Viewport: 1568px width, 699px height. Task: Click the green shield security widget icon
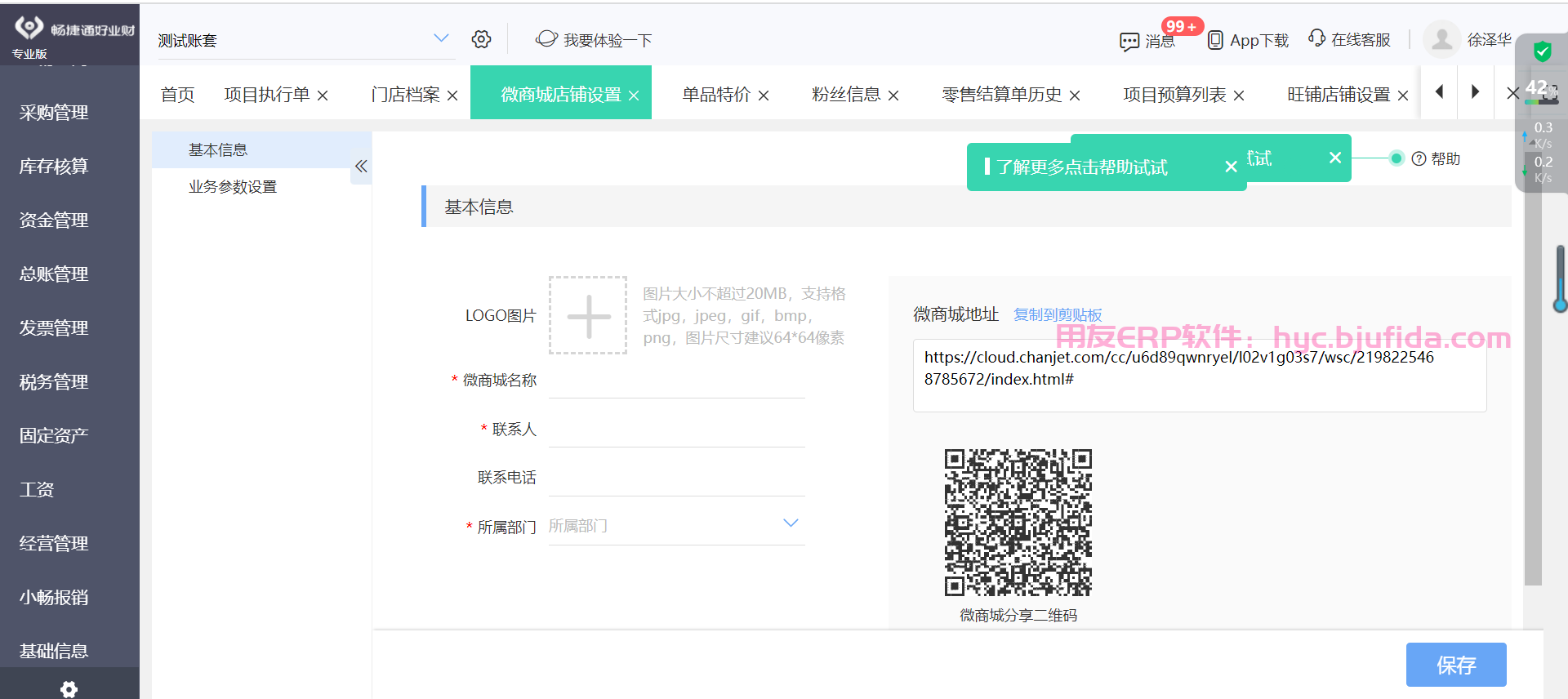pyautogui.click(x=1542, y=52)
